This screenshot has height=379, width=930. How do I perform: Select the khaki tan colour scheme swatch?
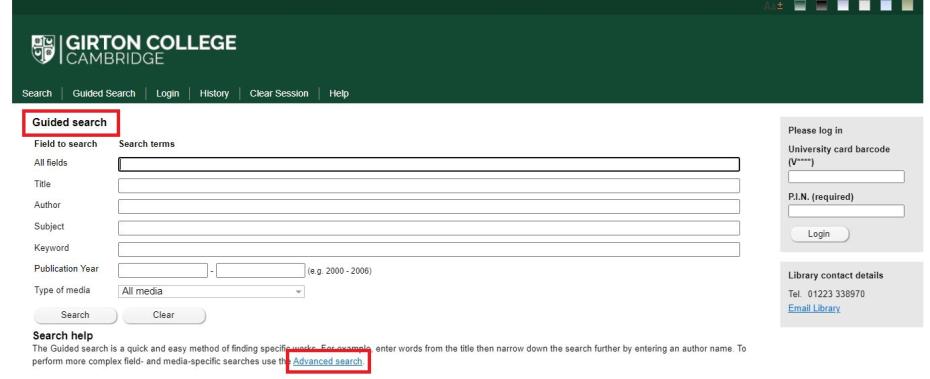(x=907, y=5)
